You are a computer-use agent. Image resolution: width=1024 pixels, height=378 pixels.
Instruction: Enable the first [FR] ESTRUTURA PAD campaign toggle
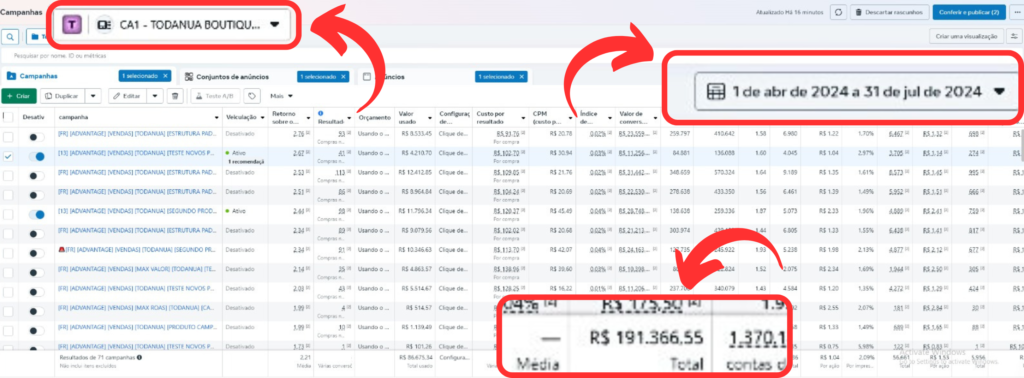pyautogui.click(x=37, y=137)
